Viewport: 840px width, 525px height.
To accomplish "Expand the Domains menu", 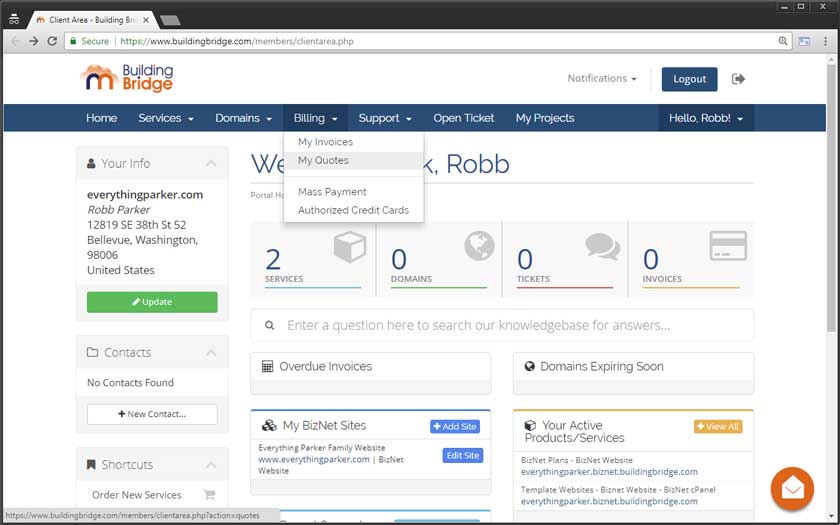I will coord(243,118).
